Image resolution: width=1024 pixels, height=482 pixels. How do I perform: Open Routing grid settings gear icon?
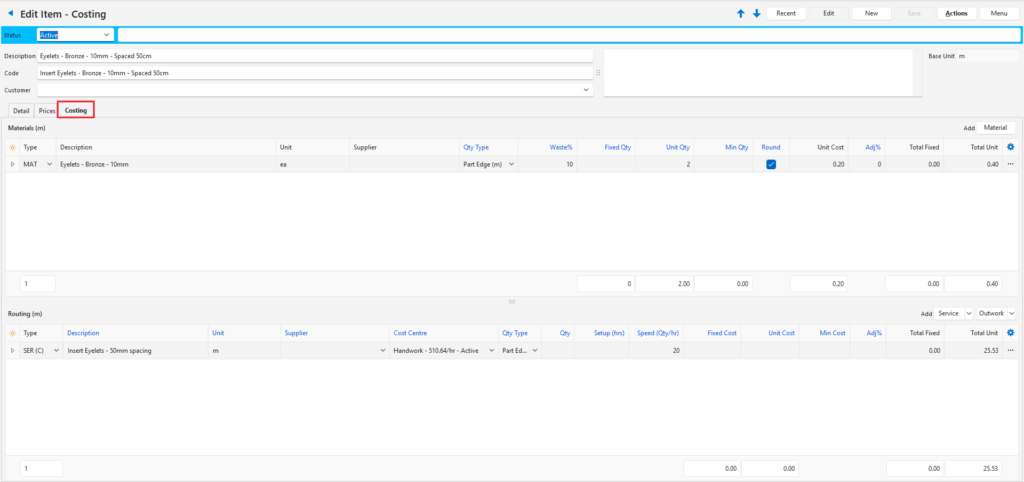1010,332
